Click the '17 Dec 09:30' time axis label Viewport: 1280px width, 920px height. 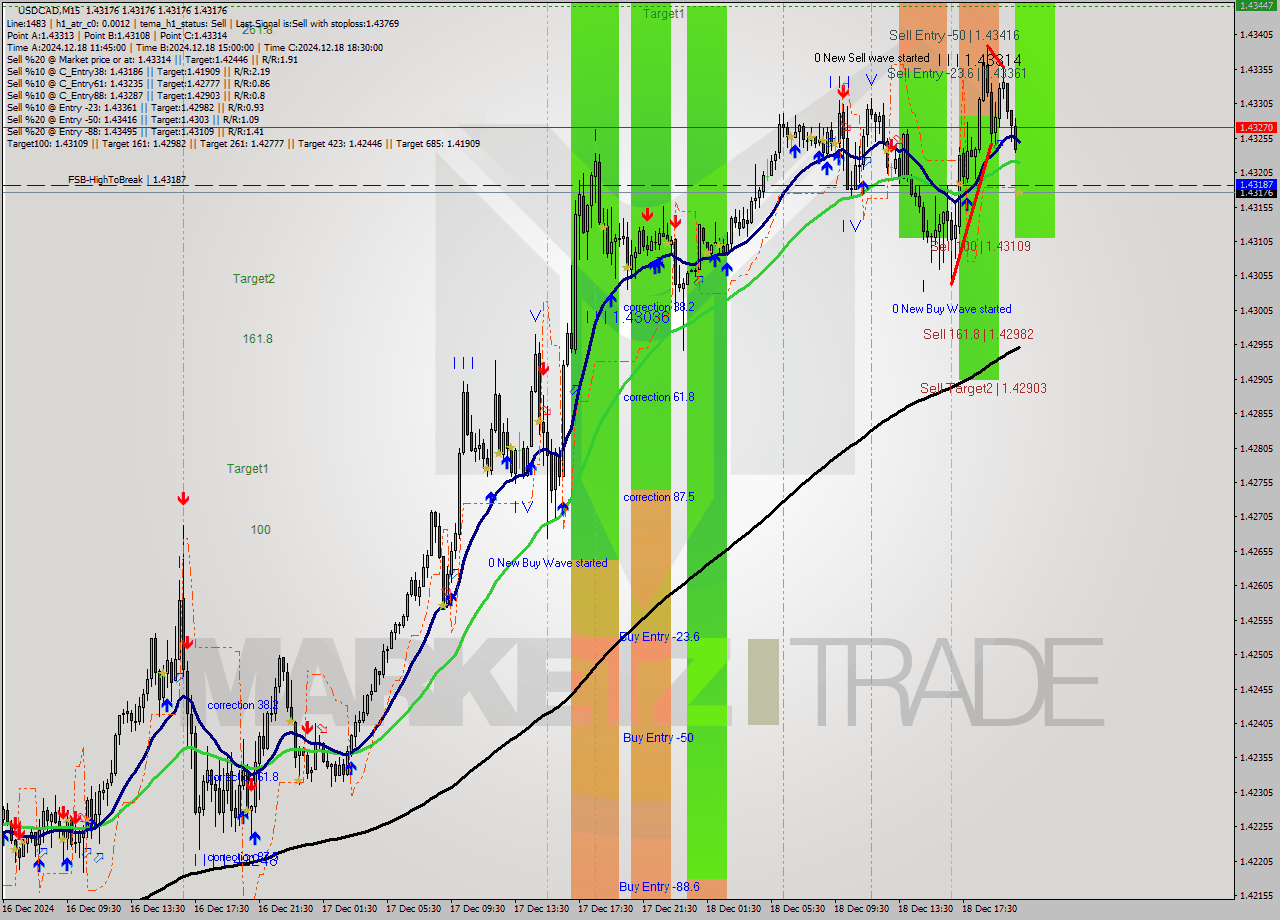tap(477, 909)
